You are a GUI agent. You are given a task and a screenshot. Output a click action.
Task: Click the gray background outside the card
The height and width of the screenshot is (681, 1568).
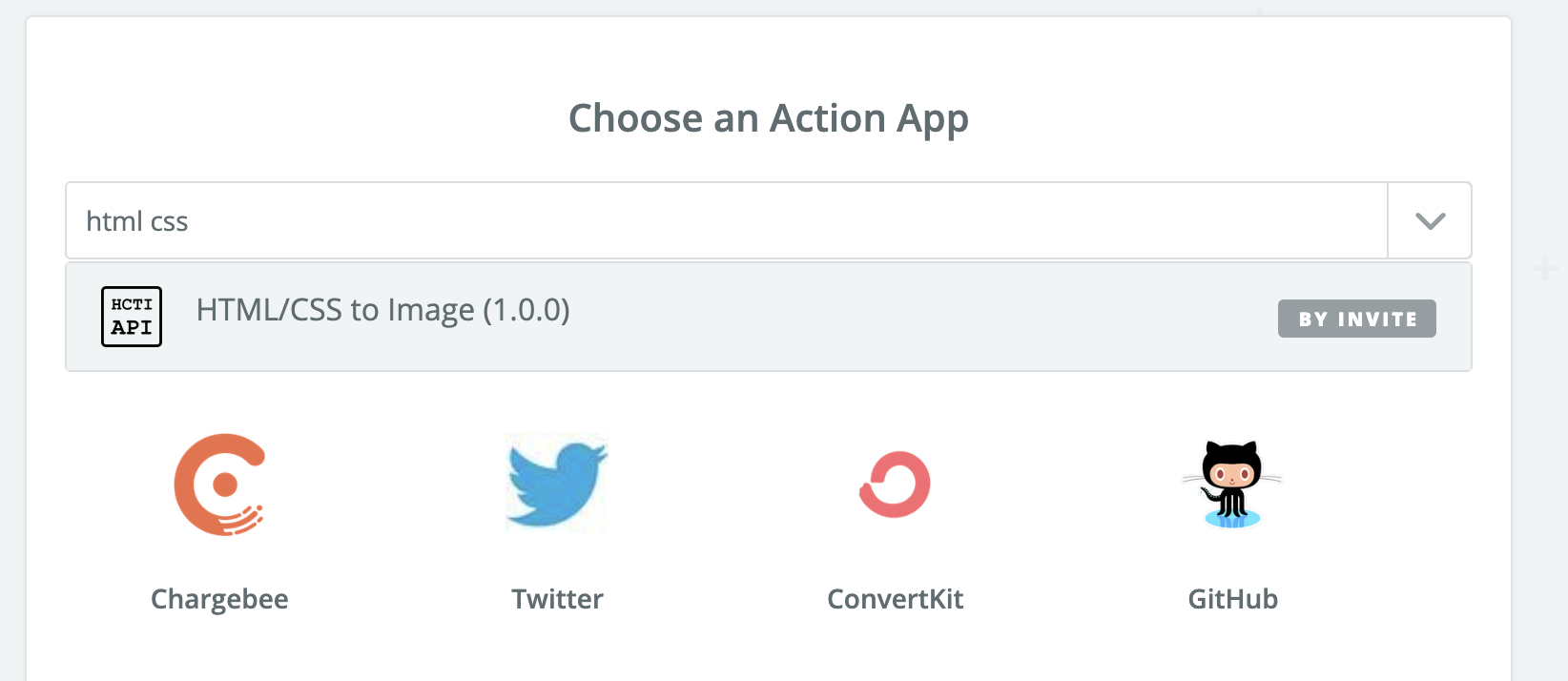point(1540,477)
